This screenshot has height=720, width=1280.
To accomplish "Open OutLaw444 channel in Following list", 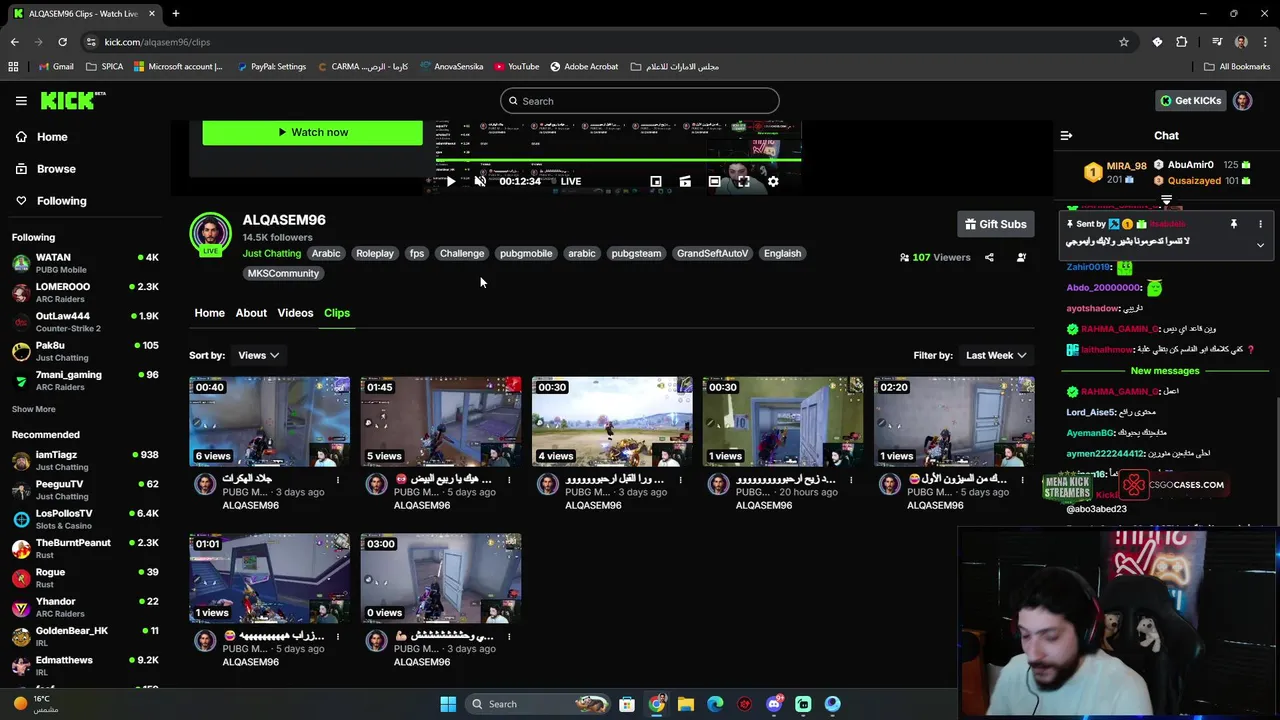I will tap(85, 322).
